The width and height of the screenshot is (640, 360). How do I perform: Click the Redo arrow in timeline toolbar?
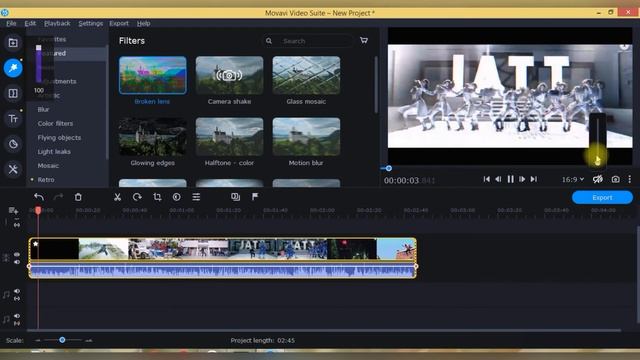click(58, 197)
